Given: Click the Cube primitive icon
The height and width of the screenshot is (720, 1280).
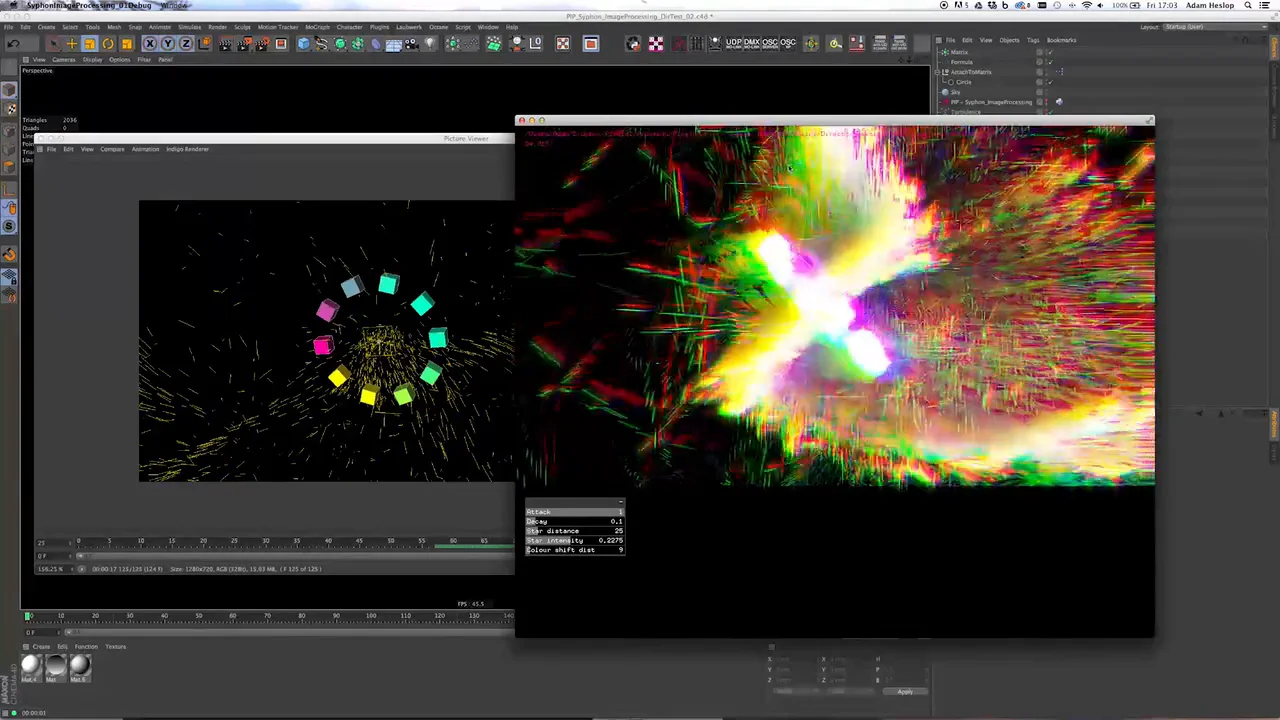Looking at the screenshot, I should [303, 44].
